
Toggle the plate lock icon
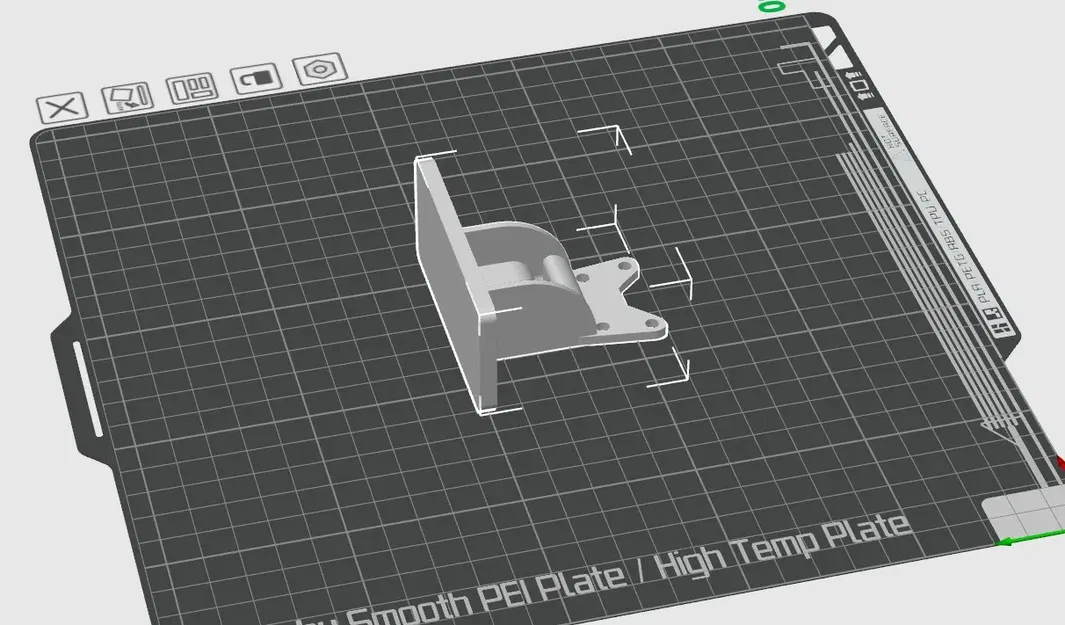coord(256,79)
